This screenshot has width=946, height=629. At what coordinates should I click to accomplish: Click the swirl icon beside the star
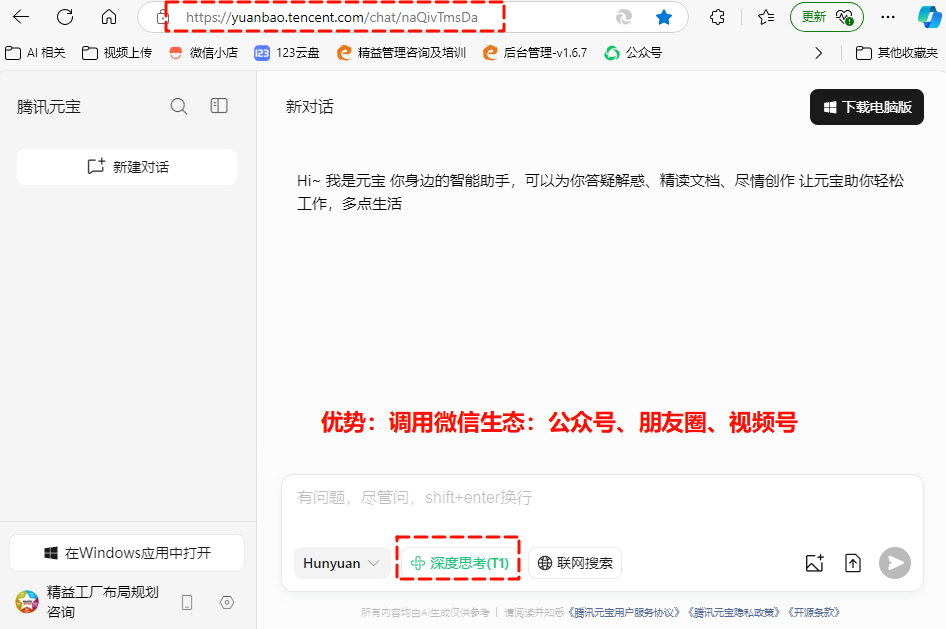tap(624, 17)
